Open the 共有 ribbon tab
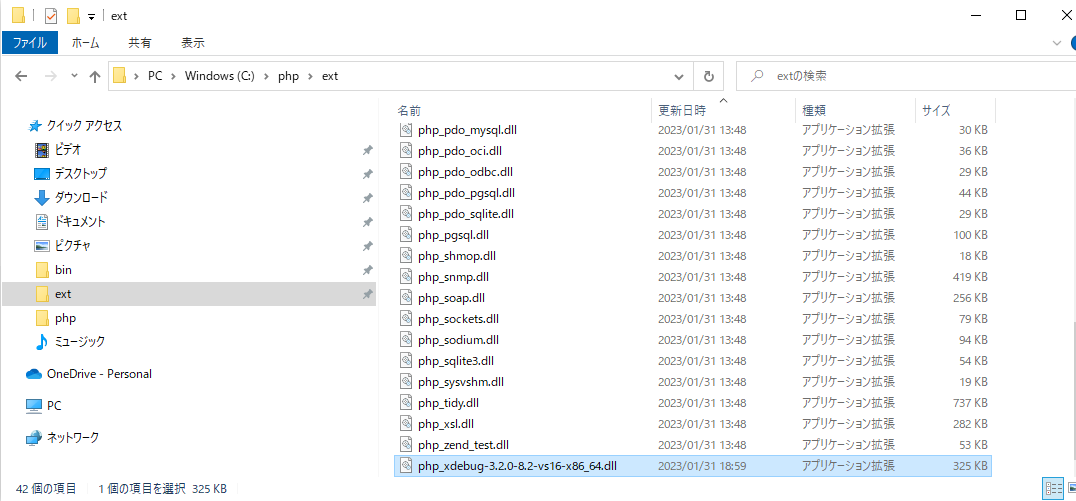The width and height of the screenshot is (1076, 501). (140, 43)
